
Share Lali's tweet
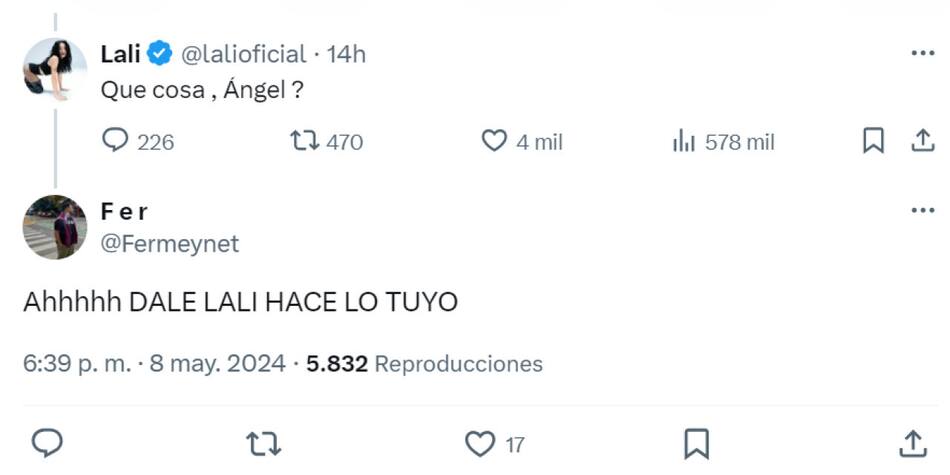922,142
